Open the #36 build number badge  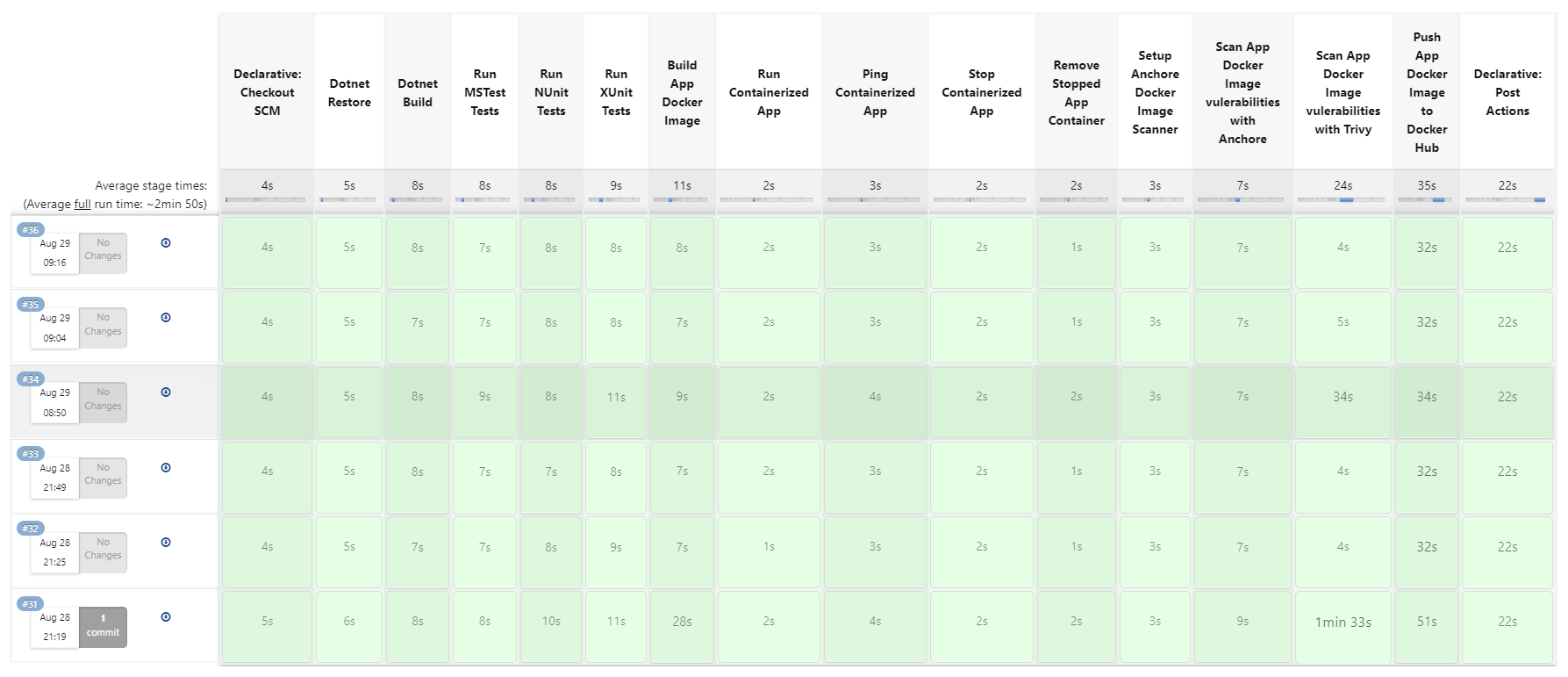pos(31,230)
